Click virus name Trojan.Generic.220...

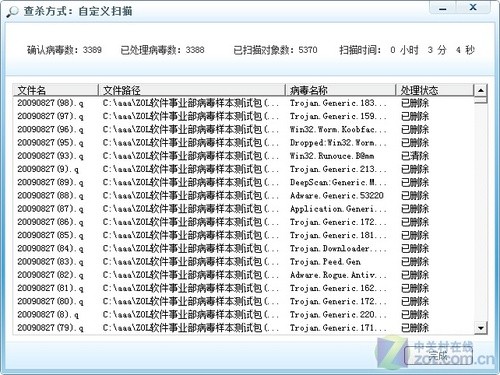pos(338,315)
